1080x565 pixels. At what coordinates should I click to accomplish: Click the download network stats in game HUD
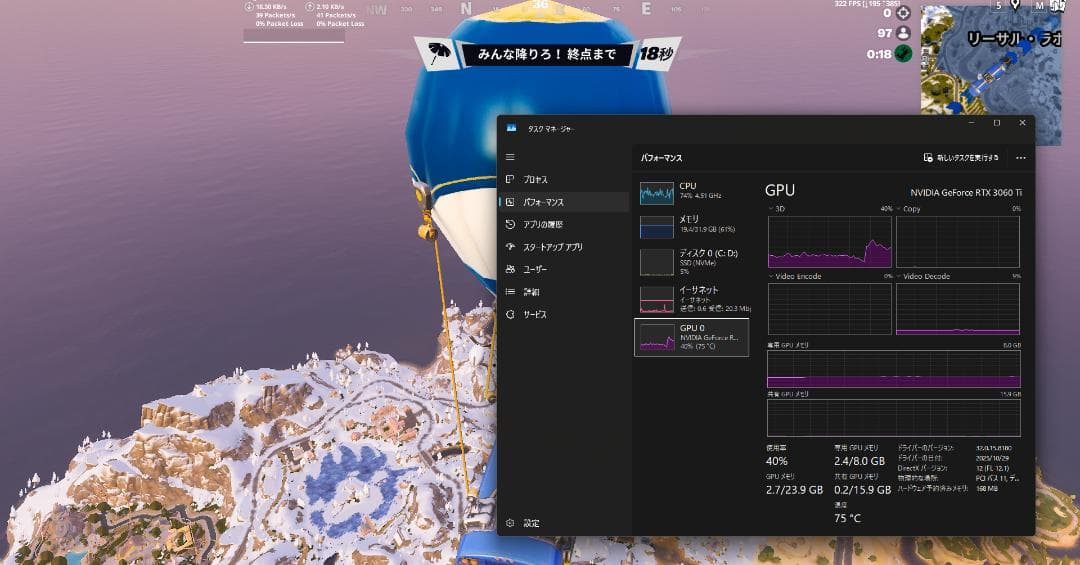tap(275, 14)
